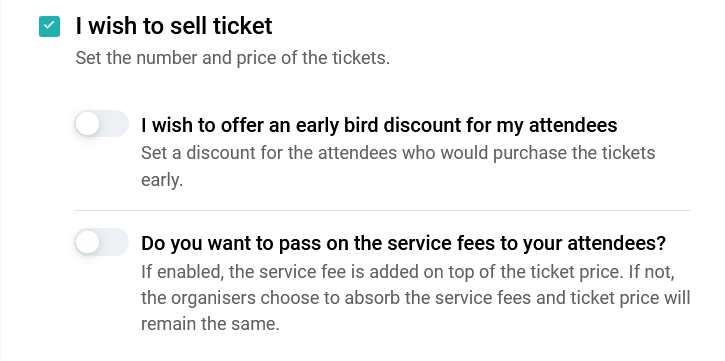The height and width of the screenshot is (361, 725).
Task: Uncheck the "I wish to sell ticket" checkbox
Action: [x=49, y=26]
